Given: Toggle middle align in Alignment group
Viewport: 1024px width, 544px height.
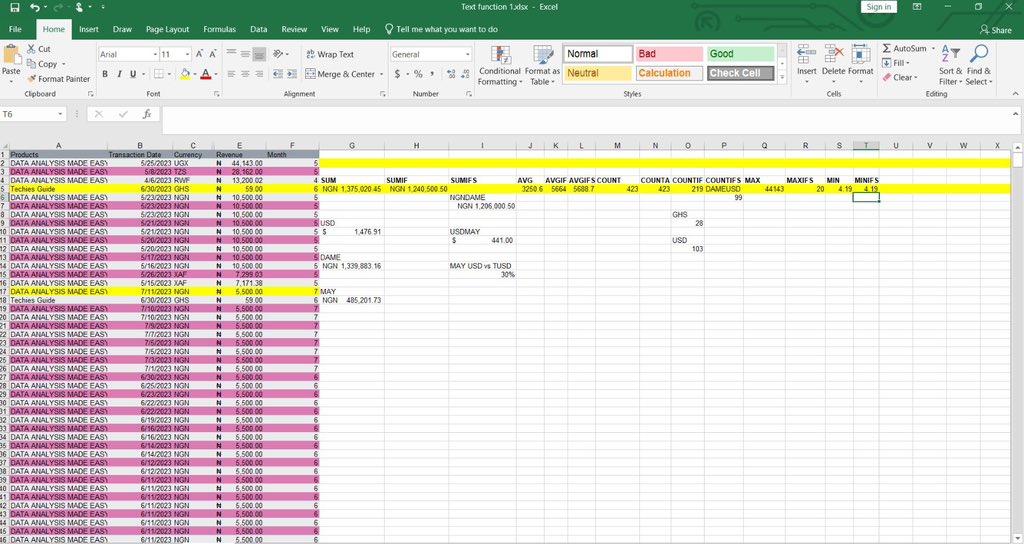Looking at the screenshot, I should click(x=245, y=54).
